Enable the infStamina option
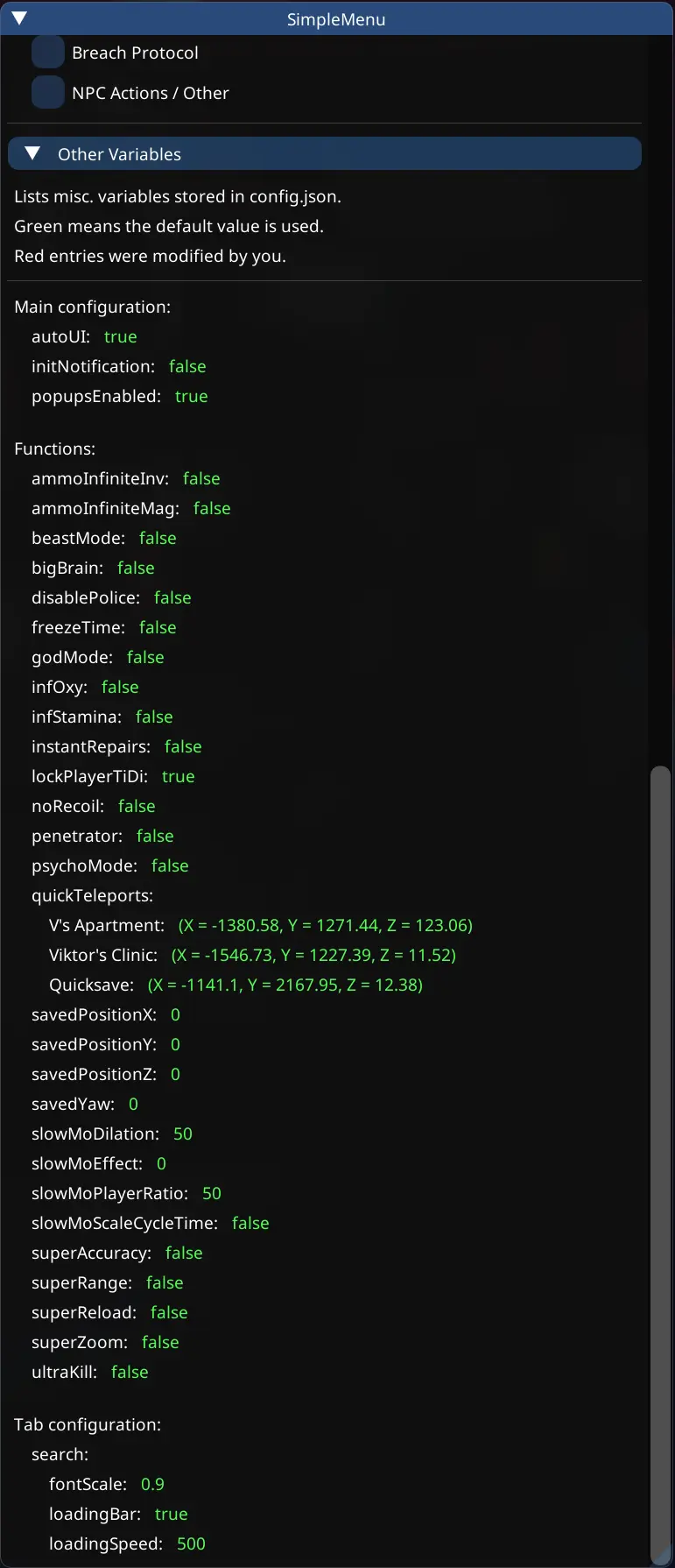Image resolution: width=675 pixels, height=1568 pixels. pos(153,717)
